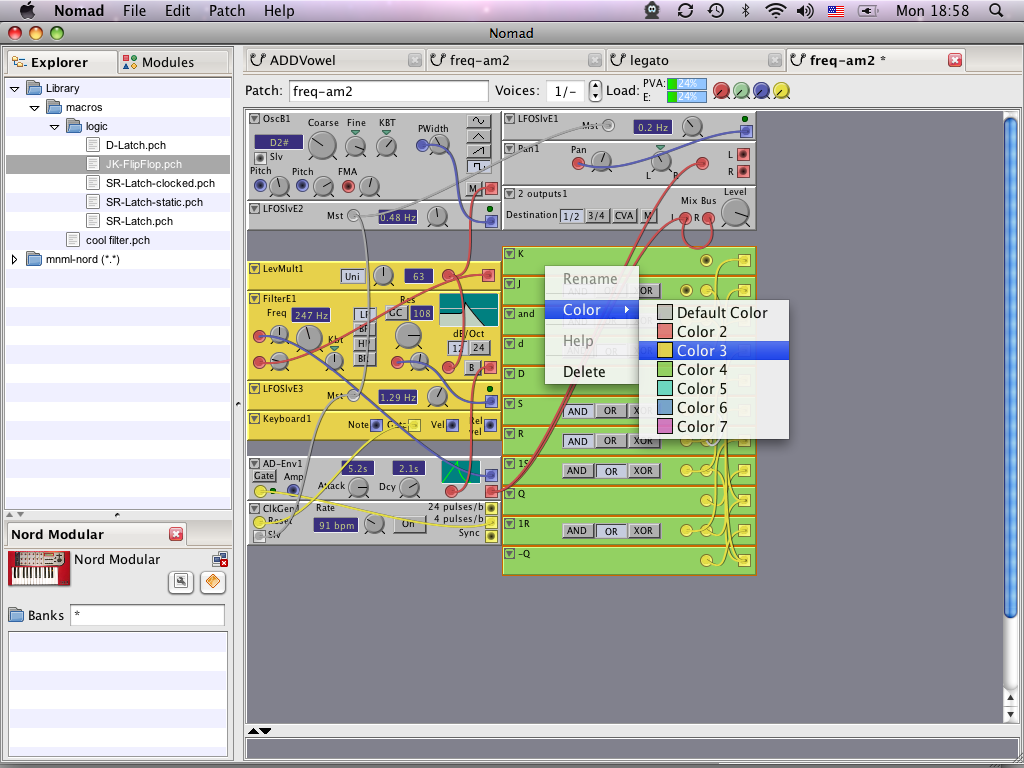Collapse the logic folder in the Library tree
The image size is (1024, 768).
(55, 126)
